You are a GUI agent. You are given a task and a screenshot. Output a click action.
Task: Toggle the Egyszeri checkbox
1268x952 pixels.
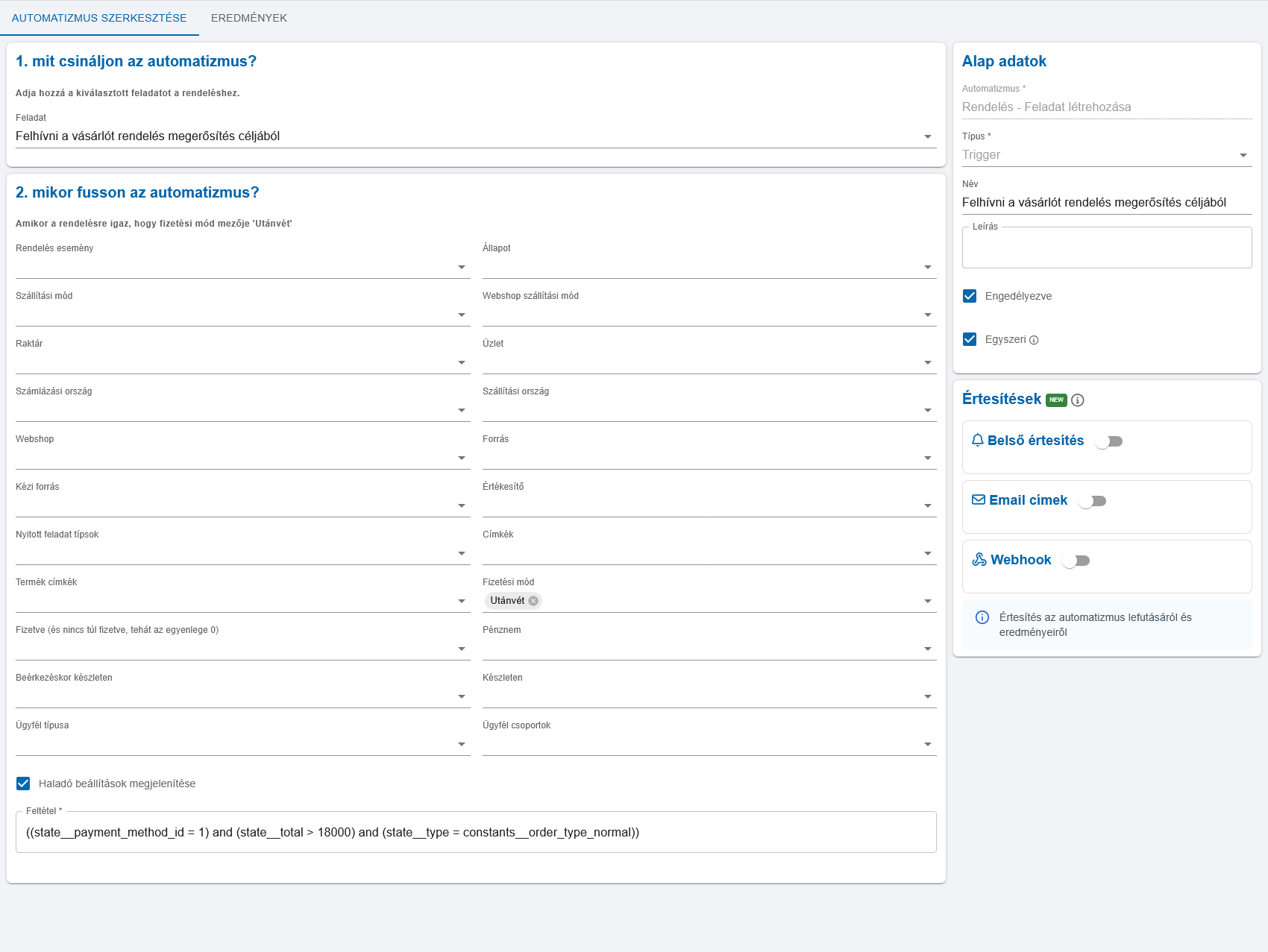(x=970, y=339)
